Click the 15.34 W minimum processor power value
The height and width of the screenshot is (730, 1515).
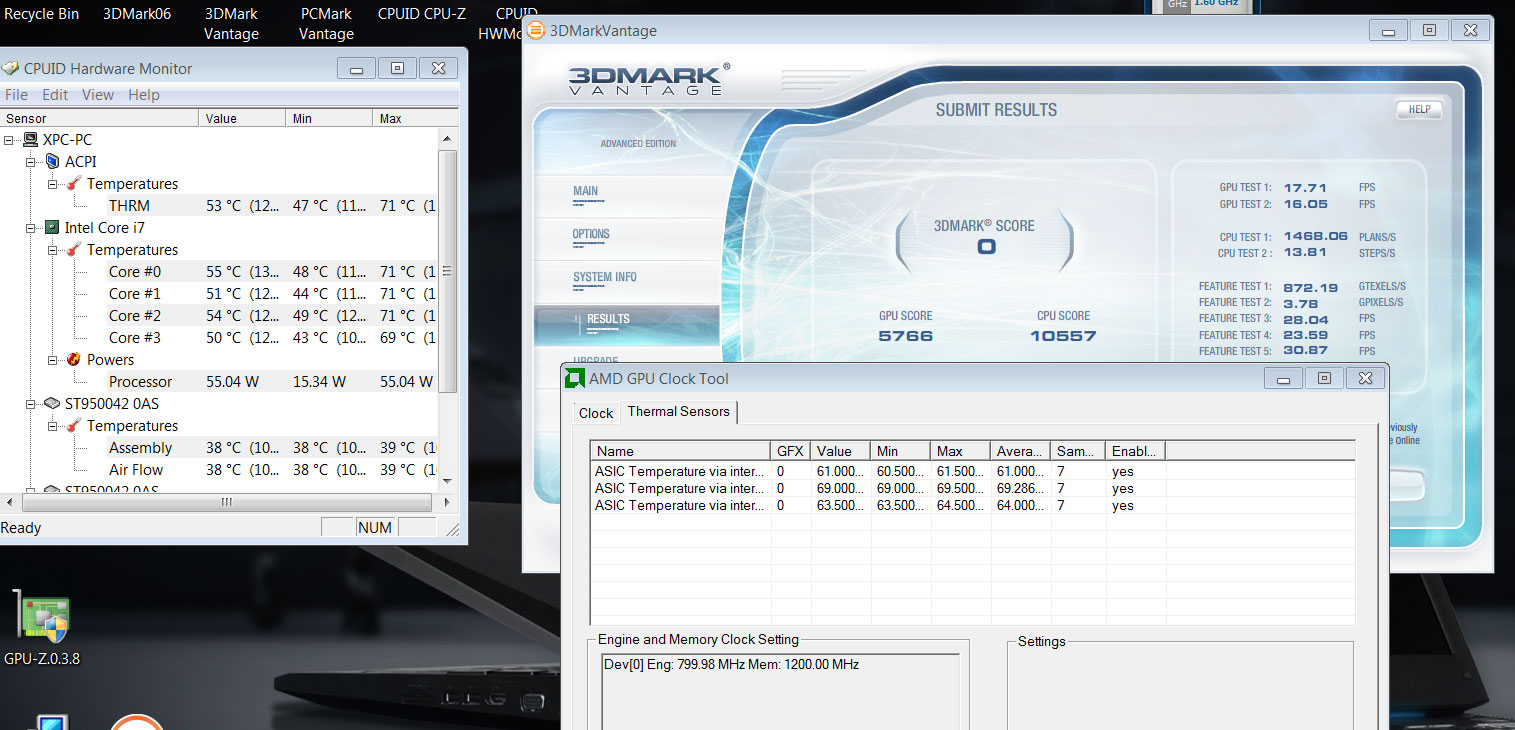[319, 382]
